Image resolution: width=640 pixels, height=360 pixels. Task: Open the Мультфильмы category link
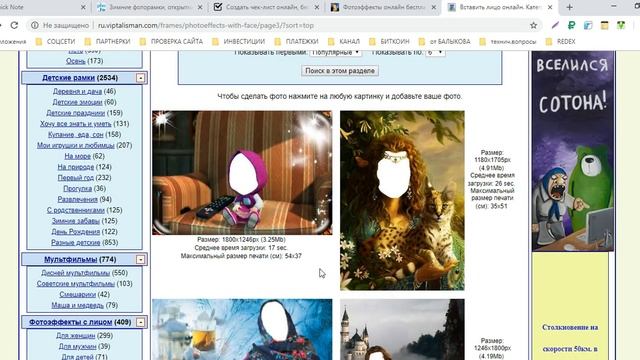pos(70,259)
